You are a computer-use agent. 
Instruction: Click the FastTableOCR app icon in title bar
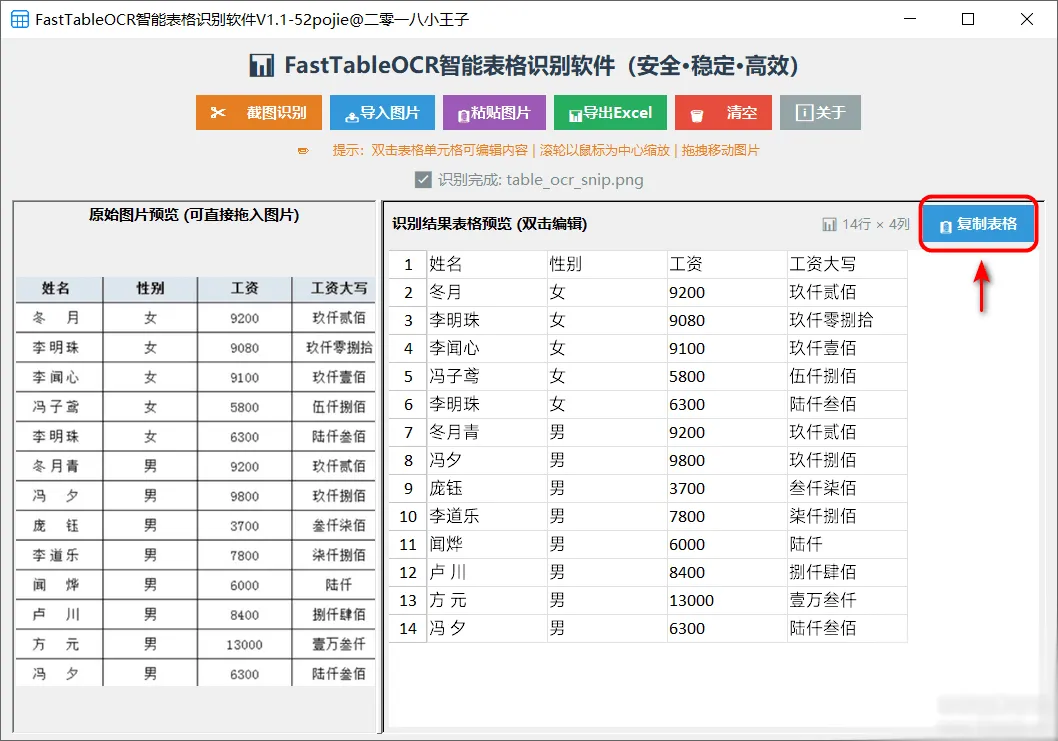pyautogui.click(x=20, y=19)
